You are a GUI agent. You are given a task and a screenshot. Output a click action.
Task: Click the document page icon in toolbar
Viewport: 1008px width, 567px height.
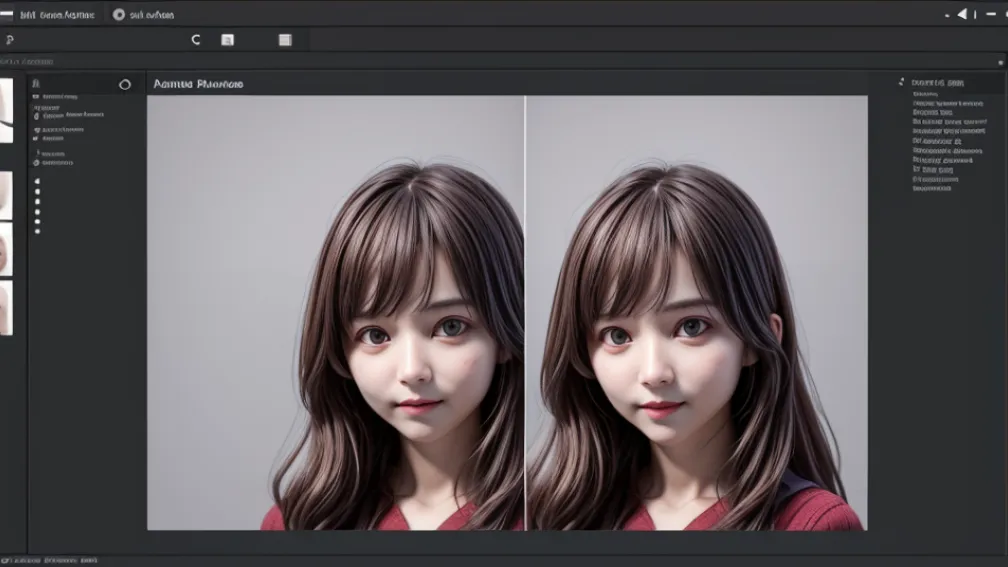point(228,40)
